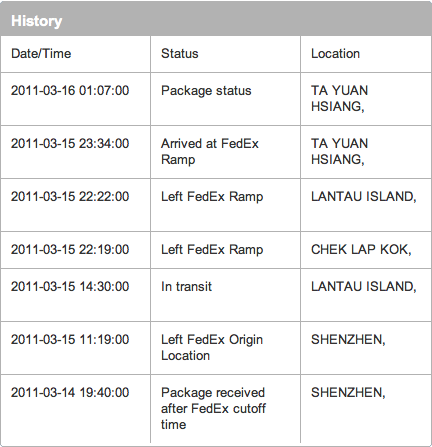Click the Package status entry
432x447 pixels.
pyautogui.click(x=206, y=91)
